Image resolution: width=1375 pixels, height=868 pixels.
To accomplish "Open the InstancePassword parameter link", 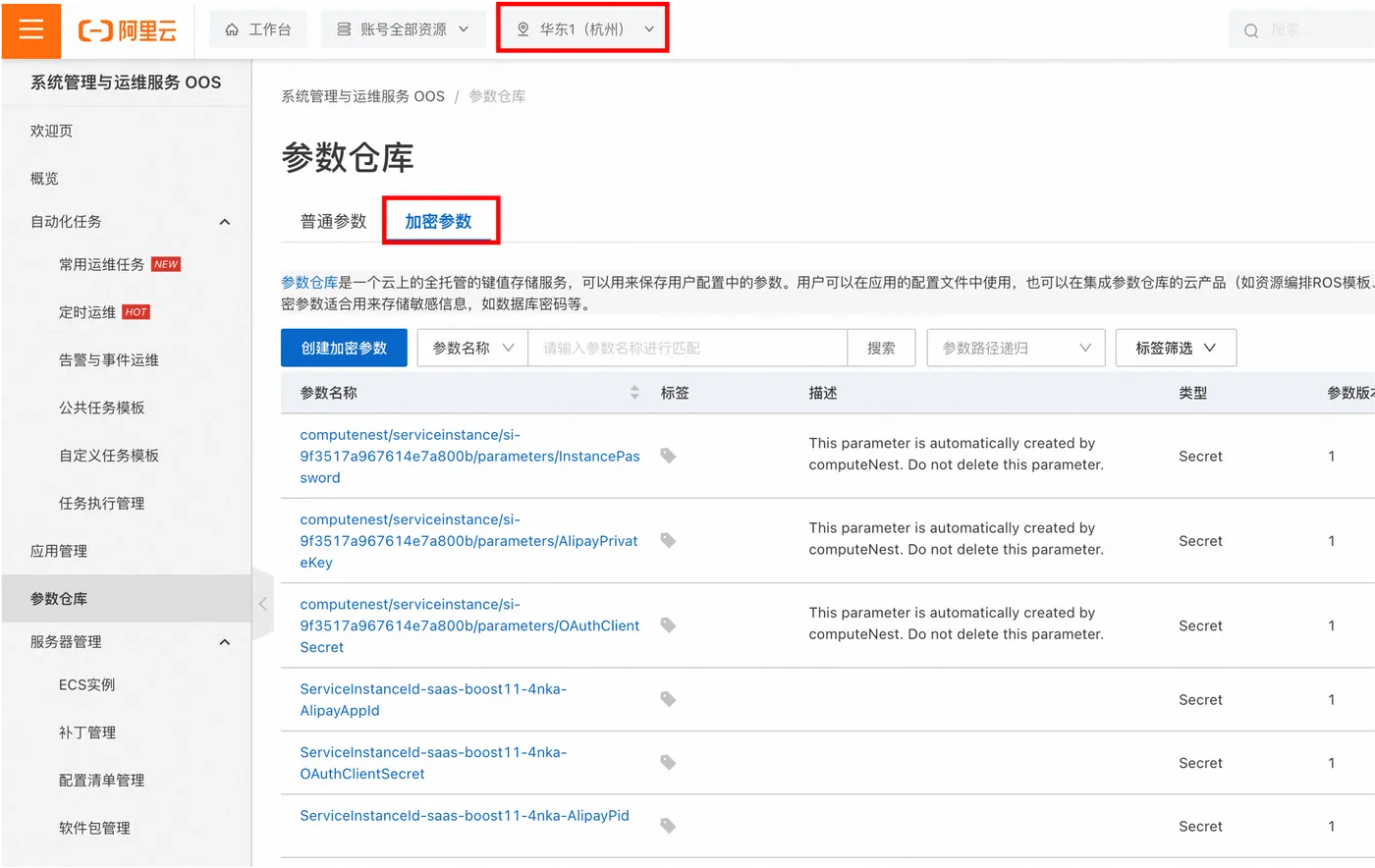I will [x=469, y=457].
